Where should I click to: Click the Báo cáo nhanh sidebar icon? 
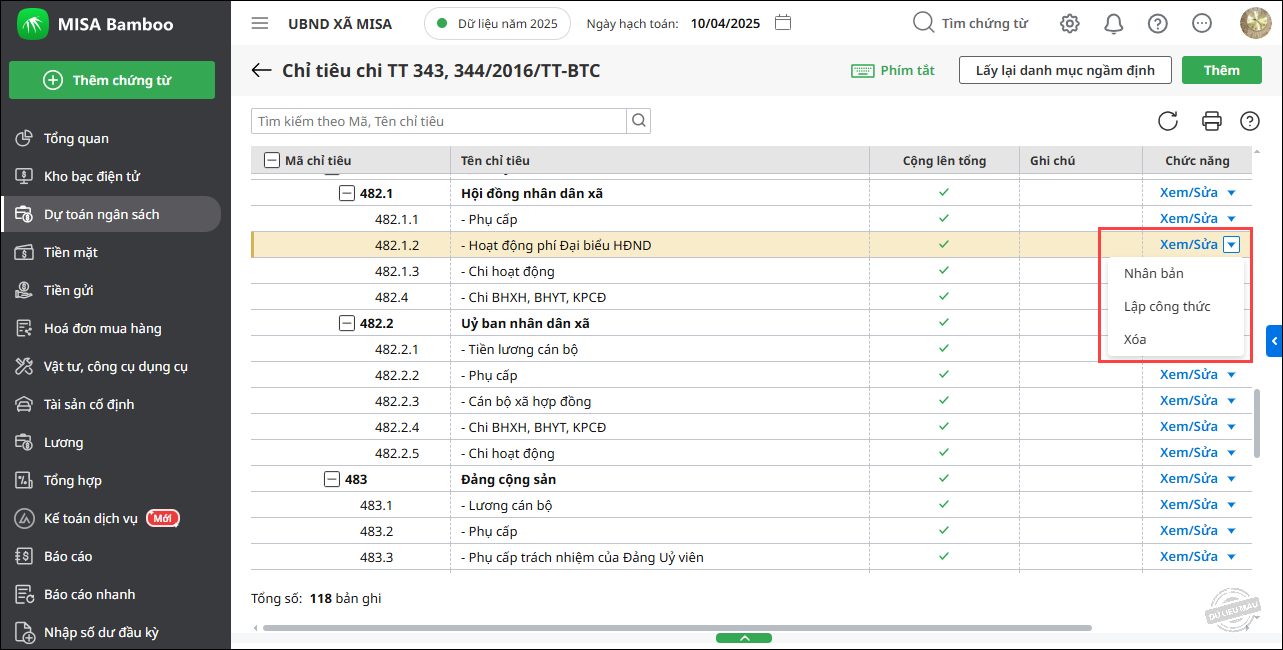click(x=25, y=594)
